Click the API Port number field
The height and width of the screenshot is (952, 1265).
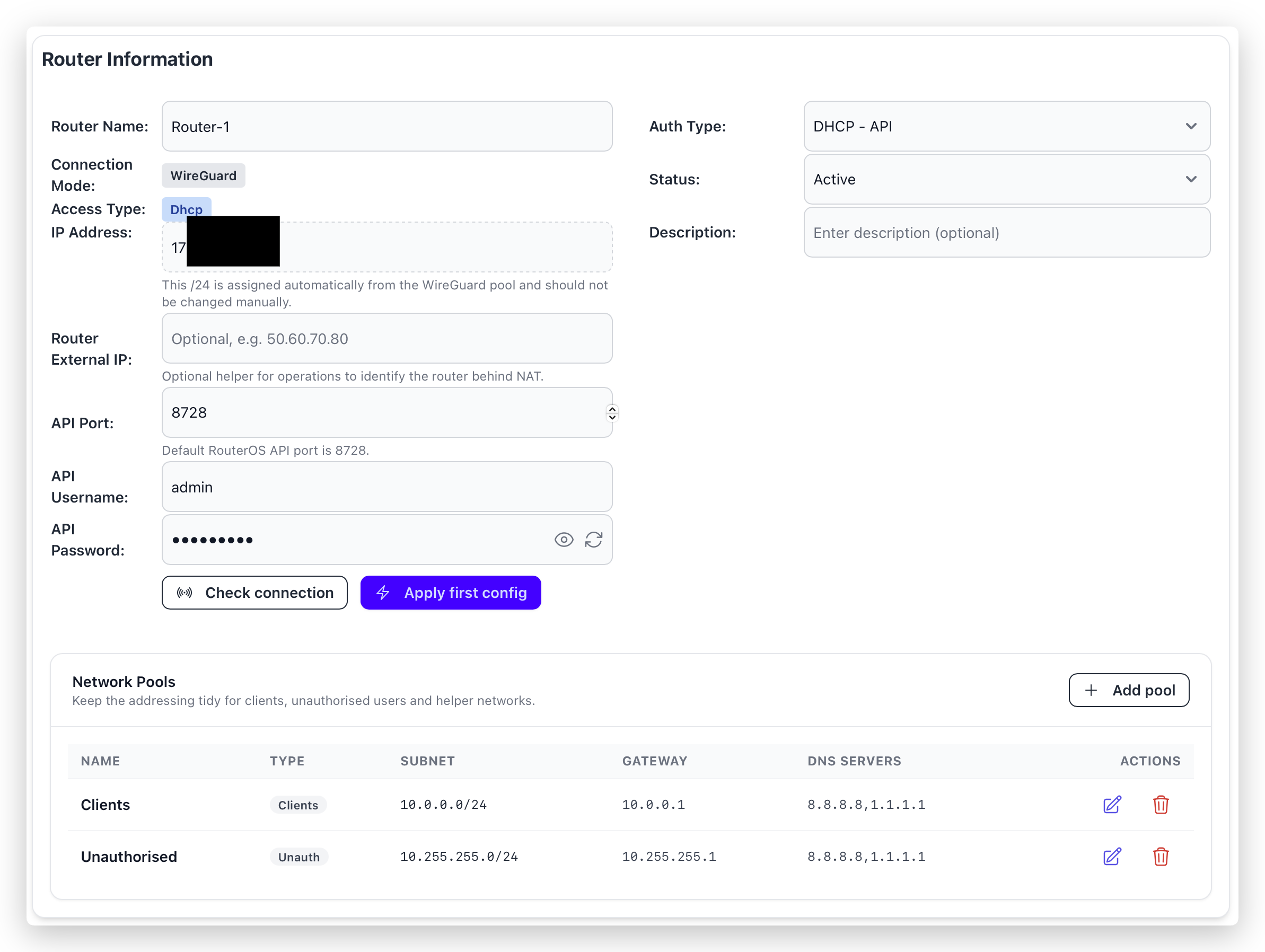click(377, 413)
